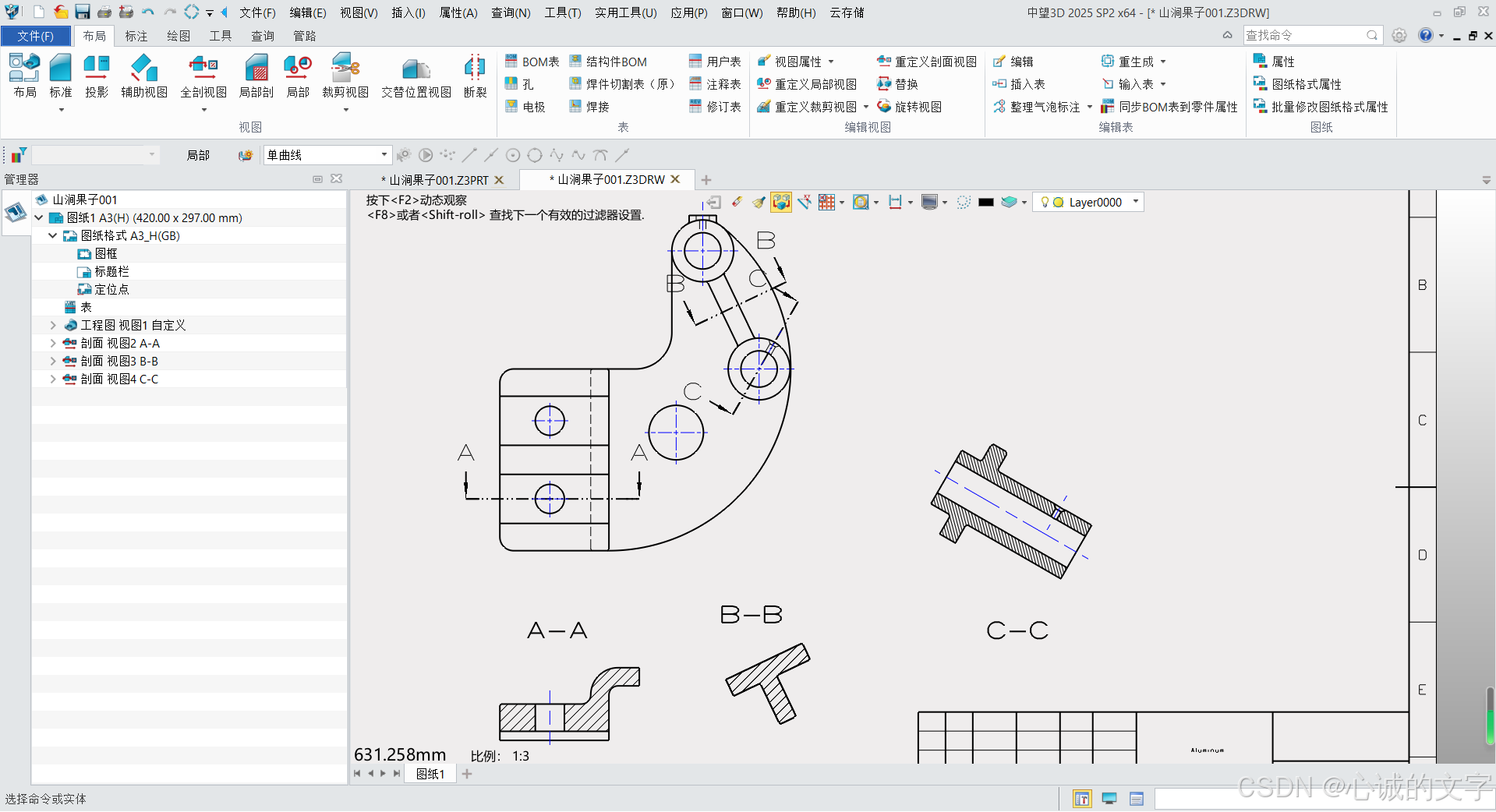Click the 图纸1 sheet tab at the bottom
This screenshot has width=1496, height=812.
[x=430, y=774]
